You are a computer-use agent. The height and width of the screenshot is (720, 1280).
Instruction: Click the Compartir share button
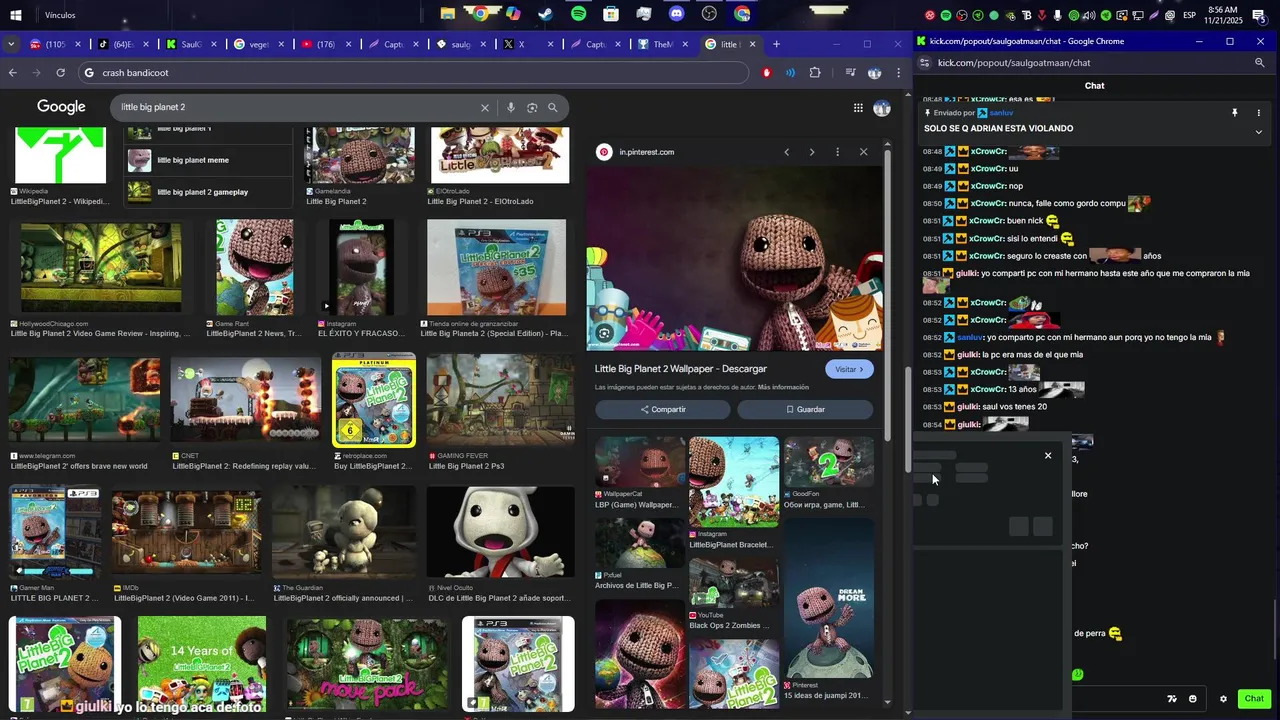[x=663, y=409]
